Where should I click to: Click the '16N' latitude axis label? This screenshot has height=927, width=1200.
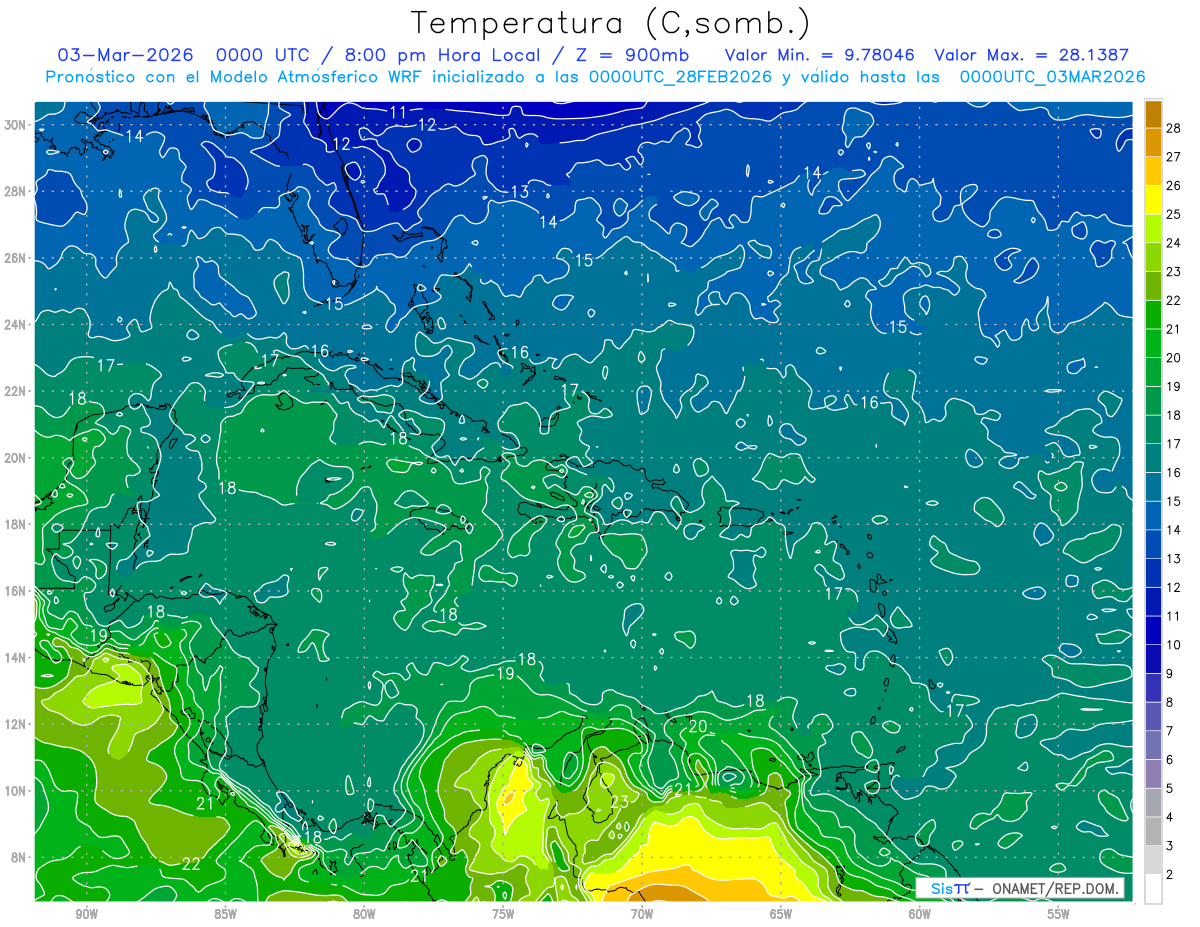click(17, 591)
